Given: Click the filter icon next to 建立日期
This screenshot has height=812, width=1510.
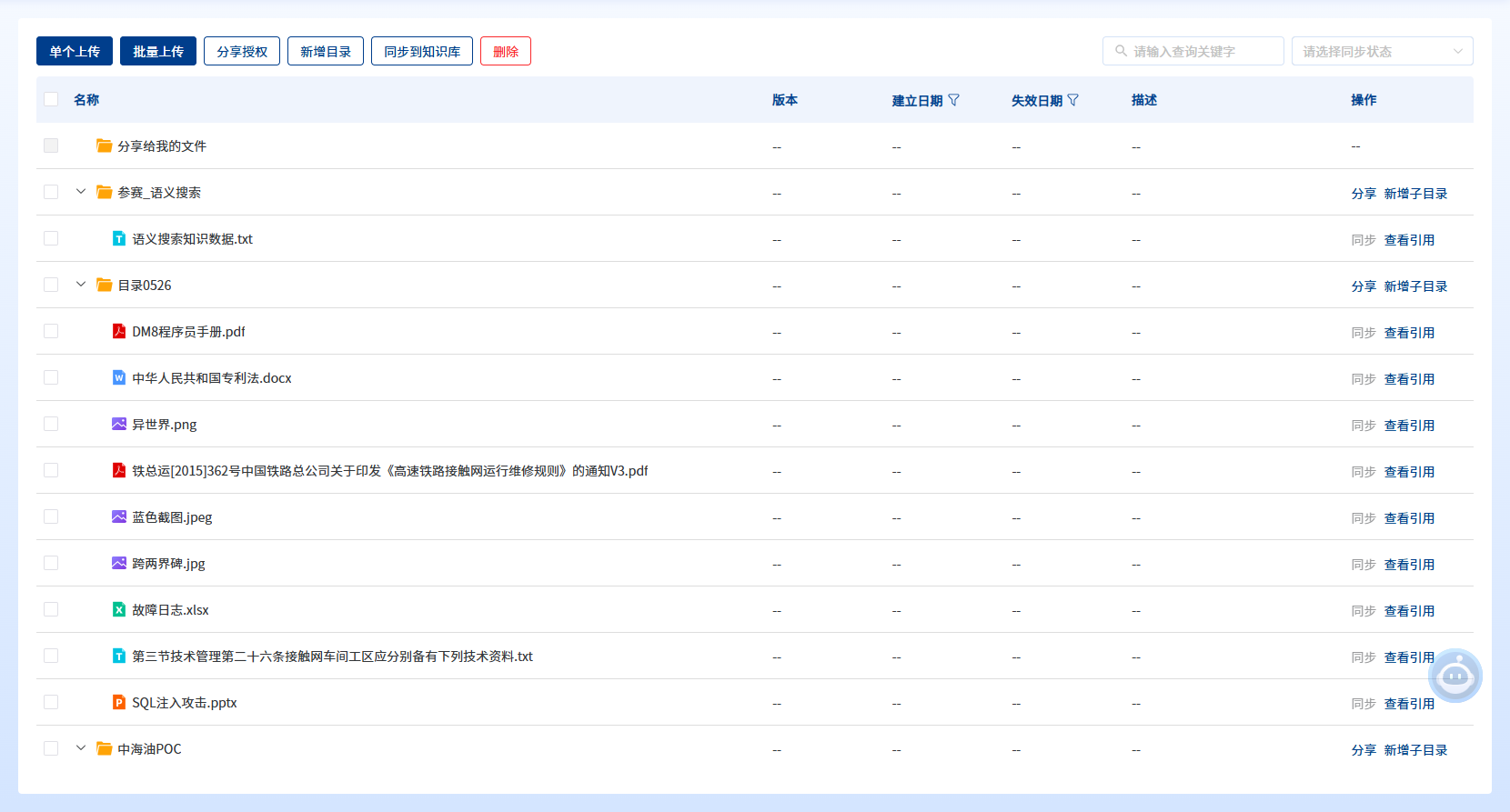Looking at the screenshot, I should pyautogui.click(x=953, y=100).
